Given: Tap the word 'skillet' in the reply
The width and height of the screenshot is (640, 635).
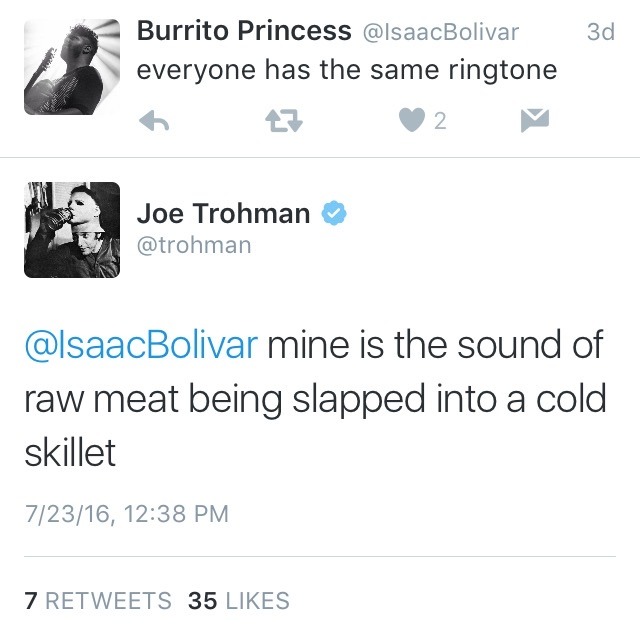Looking at the screenshot, I should 70,453.
